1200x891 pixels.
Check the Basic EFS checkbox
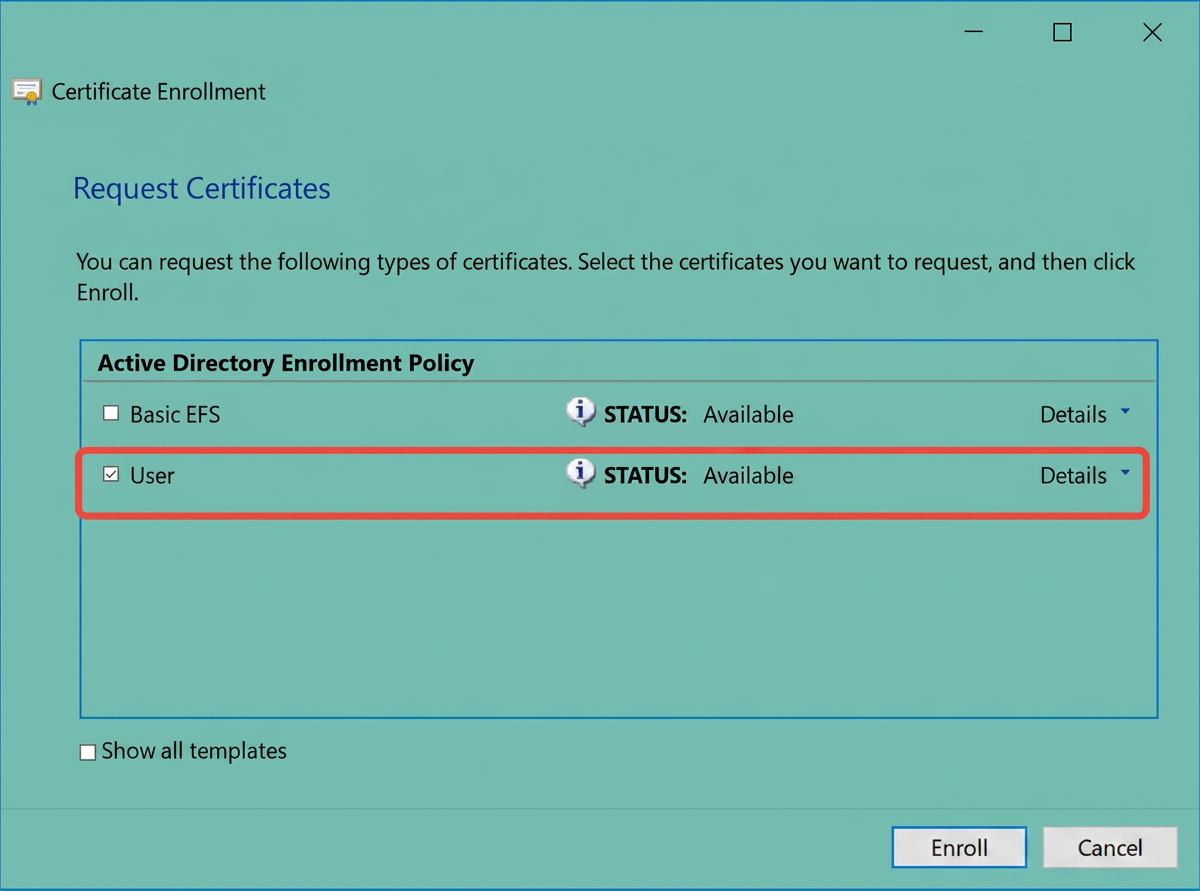pyautogui.click(x=111, y=413)
